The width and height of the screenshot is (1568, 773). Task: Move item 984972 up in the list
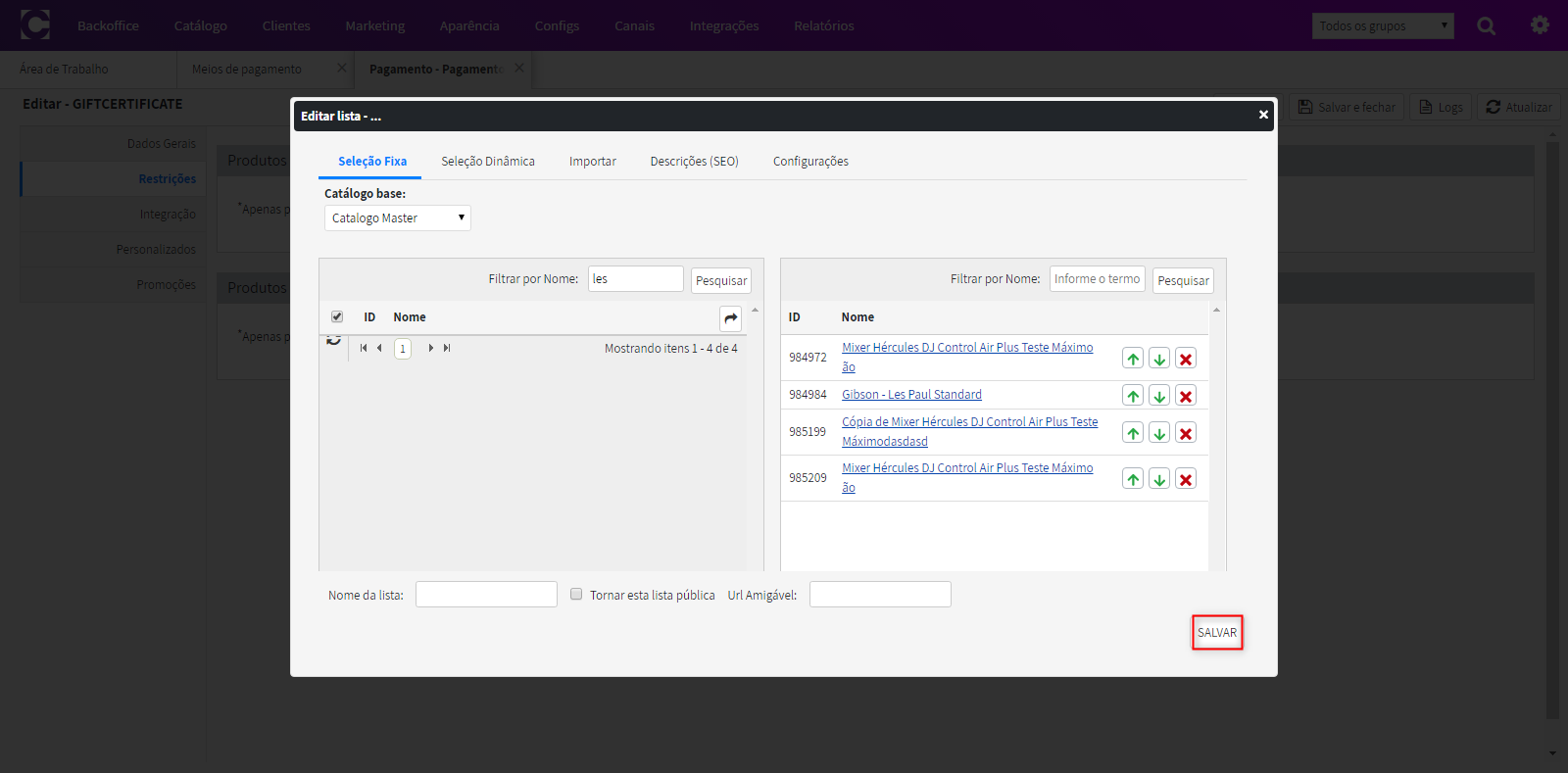click(x=1133, y=359)
